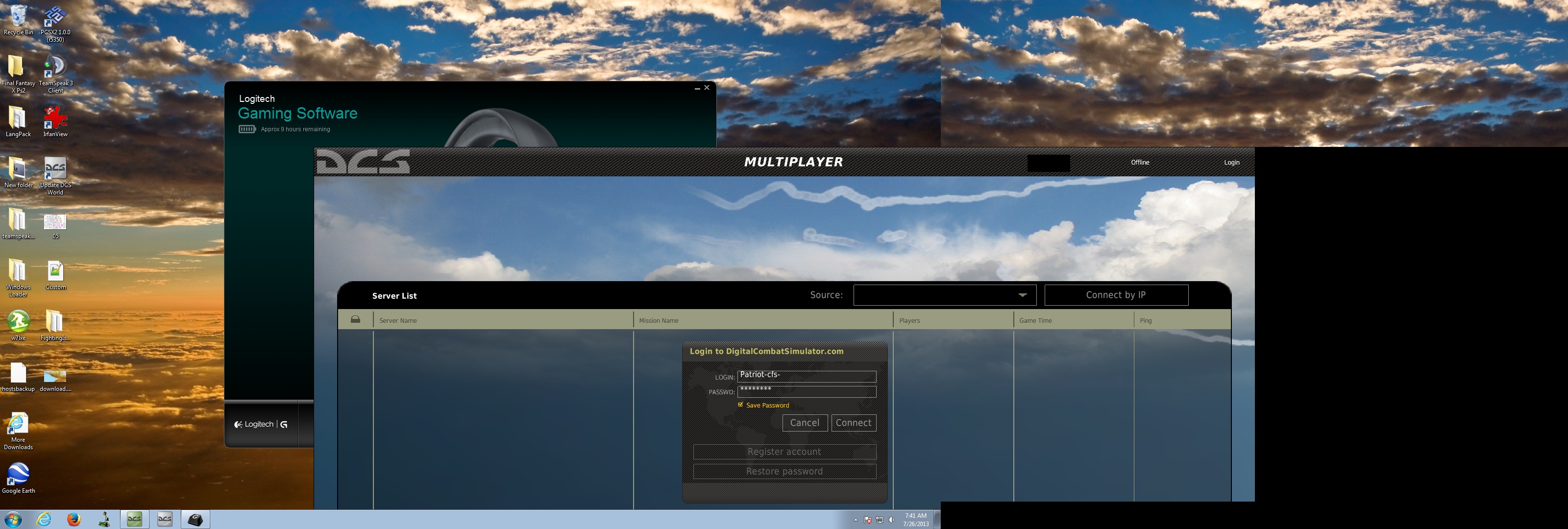
Task: Click Cancel in the login dialog
Action: [x=805, y=423]
